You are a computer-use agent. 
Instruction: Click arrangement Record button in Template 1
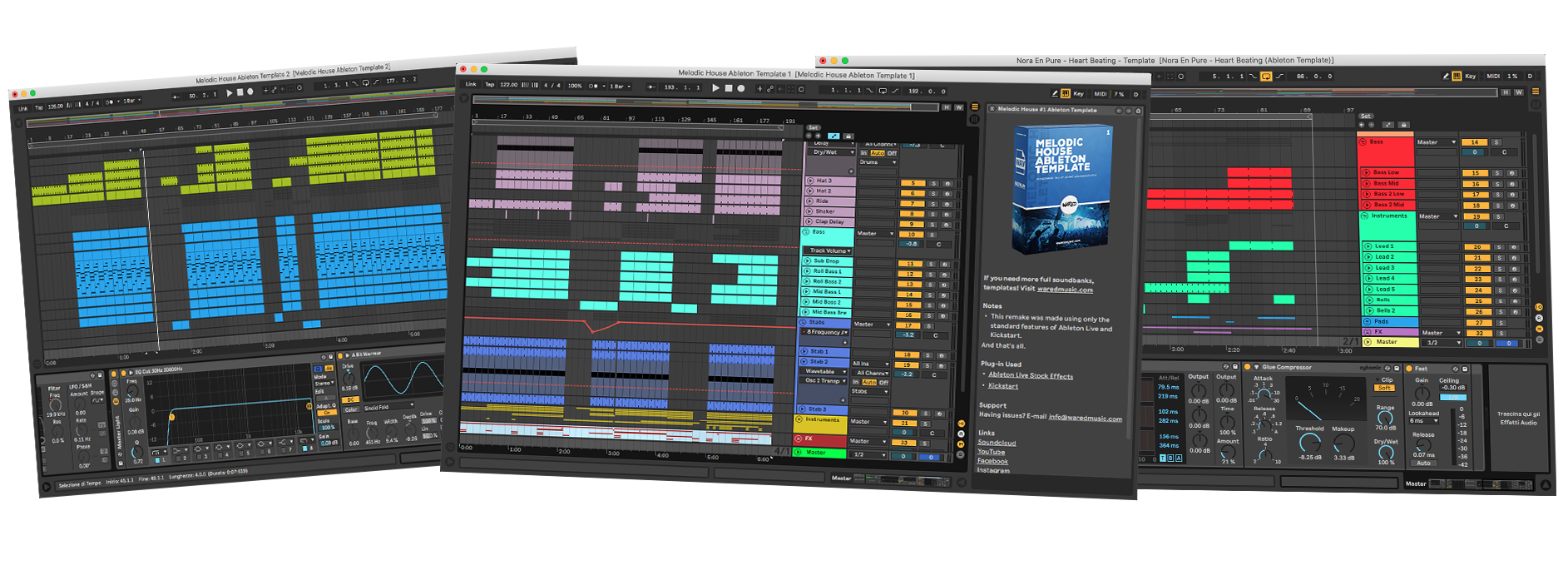click(x=741, y=88)
